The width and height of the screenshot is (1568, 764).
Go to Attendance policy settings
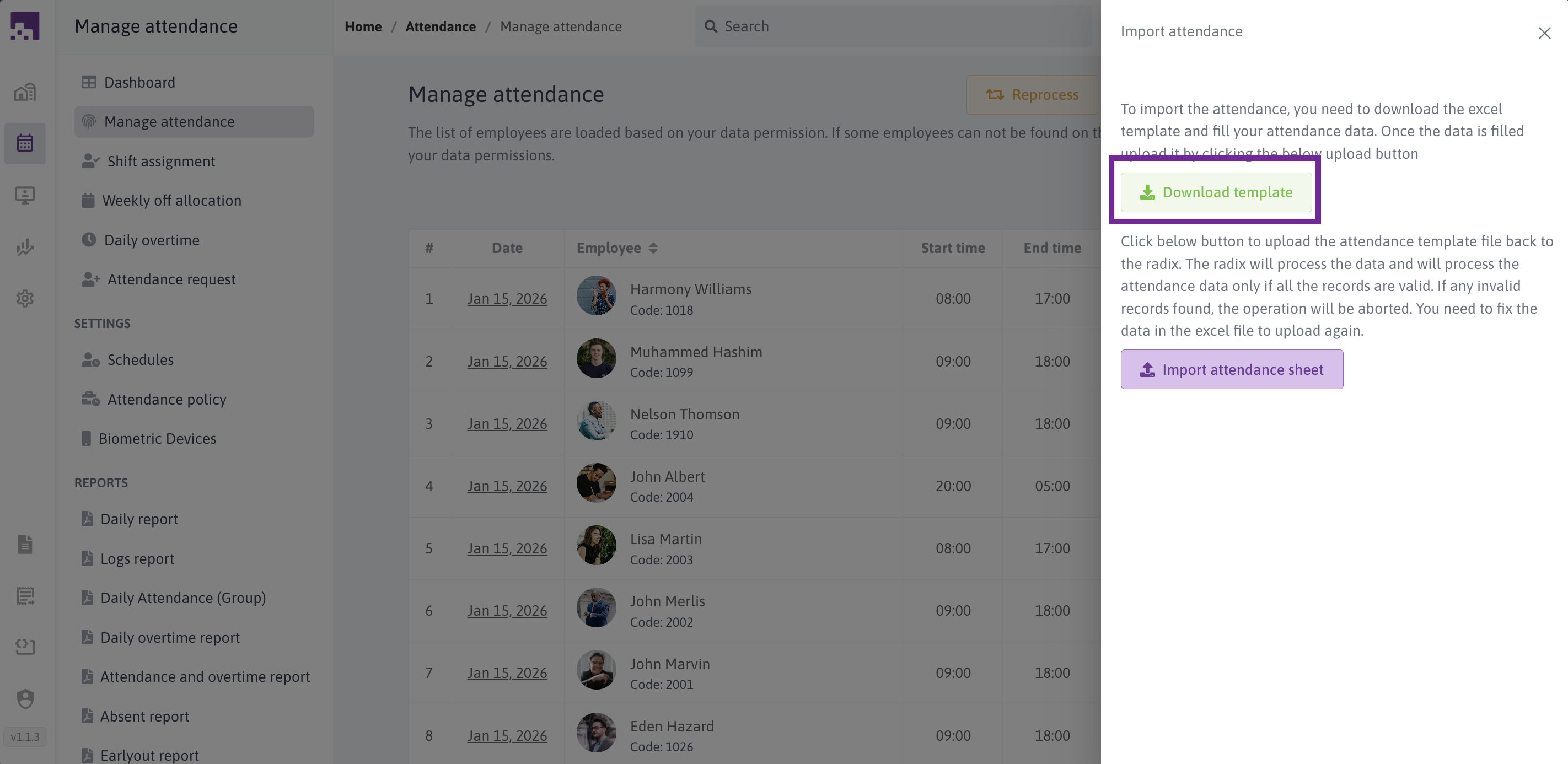(x=166, y=399)
